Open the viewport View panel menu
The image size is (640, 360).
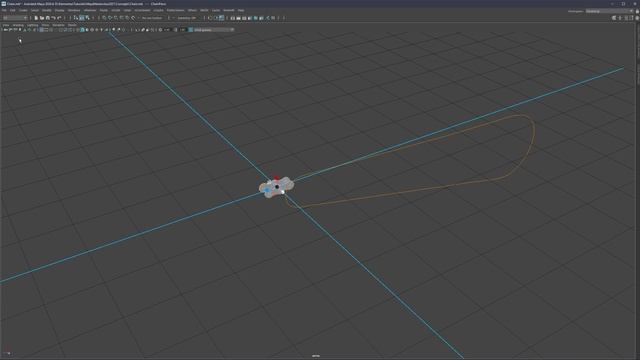coord(6,25)
